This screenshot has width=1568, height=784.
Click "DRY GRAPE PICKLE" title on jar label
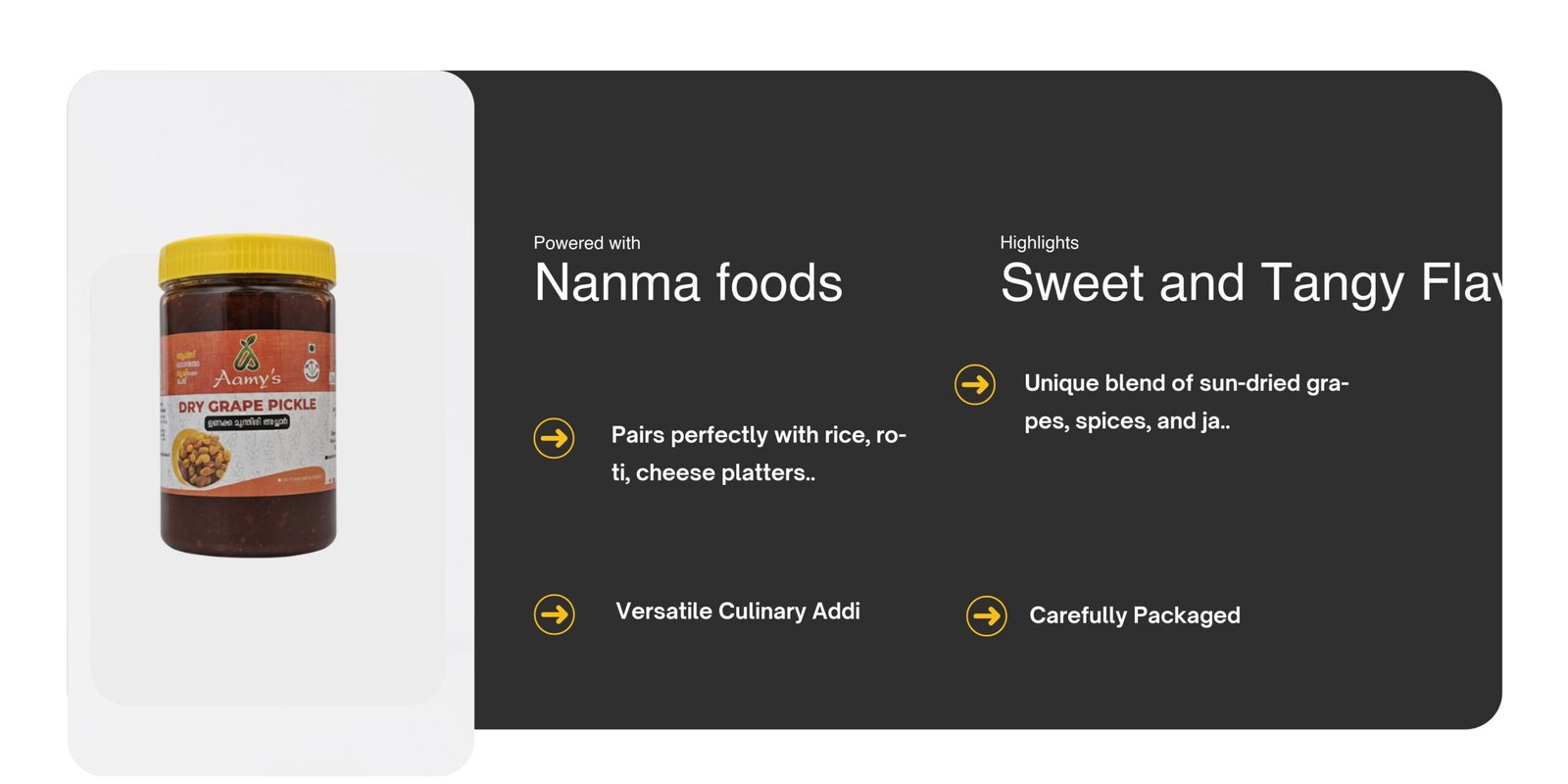[x=247, y=405]
